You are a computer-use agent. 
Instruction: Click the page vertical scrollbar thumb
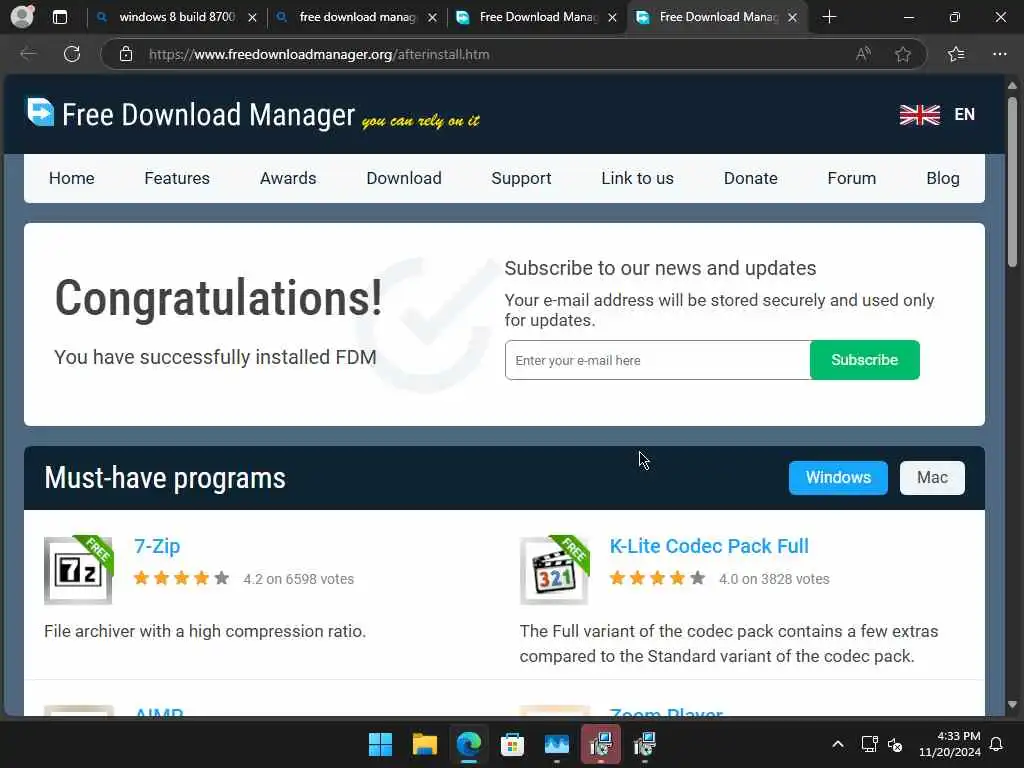[x=1012, y=182]
